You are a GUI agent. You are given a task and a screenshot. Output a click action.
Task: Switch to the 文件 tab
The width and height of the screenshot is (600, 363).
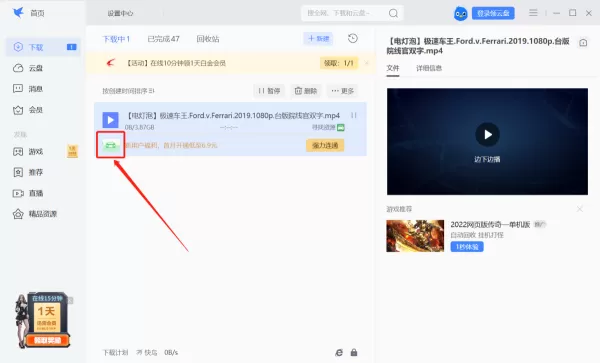click(x=393, y=68)
